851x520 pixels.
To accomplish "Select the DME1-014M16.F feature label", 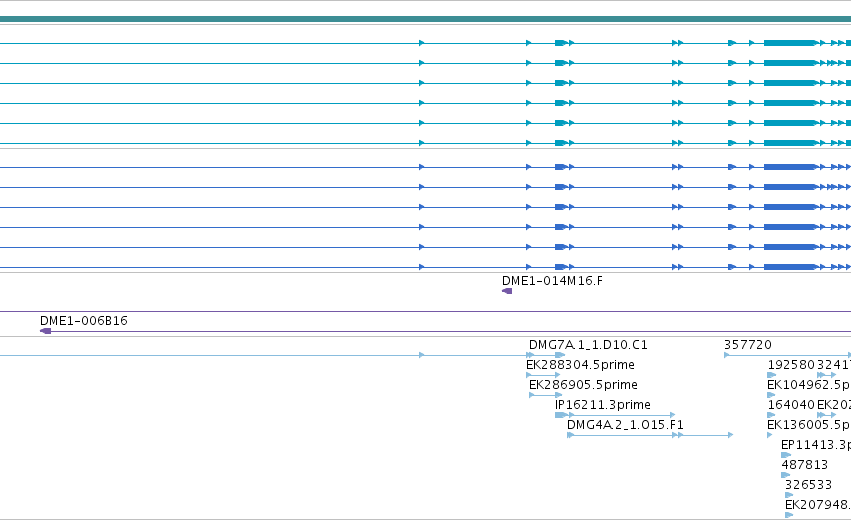I will point(552,281).
